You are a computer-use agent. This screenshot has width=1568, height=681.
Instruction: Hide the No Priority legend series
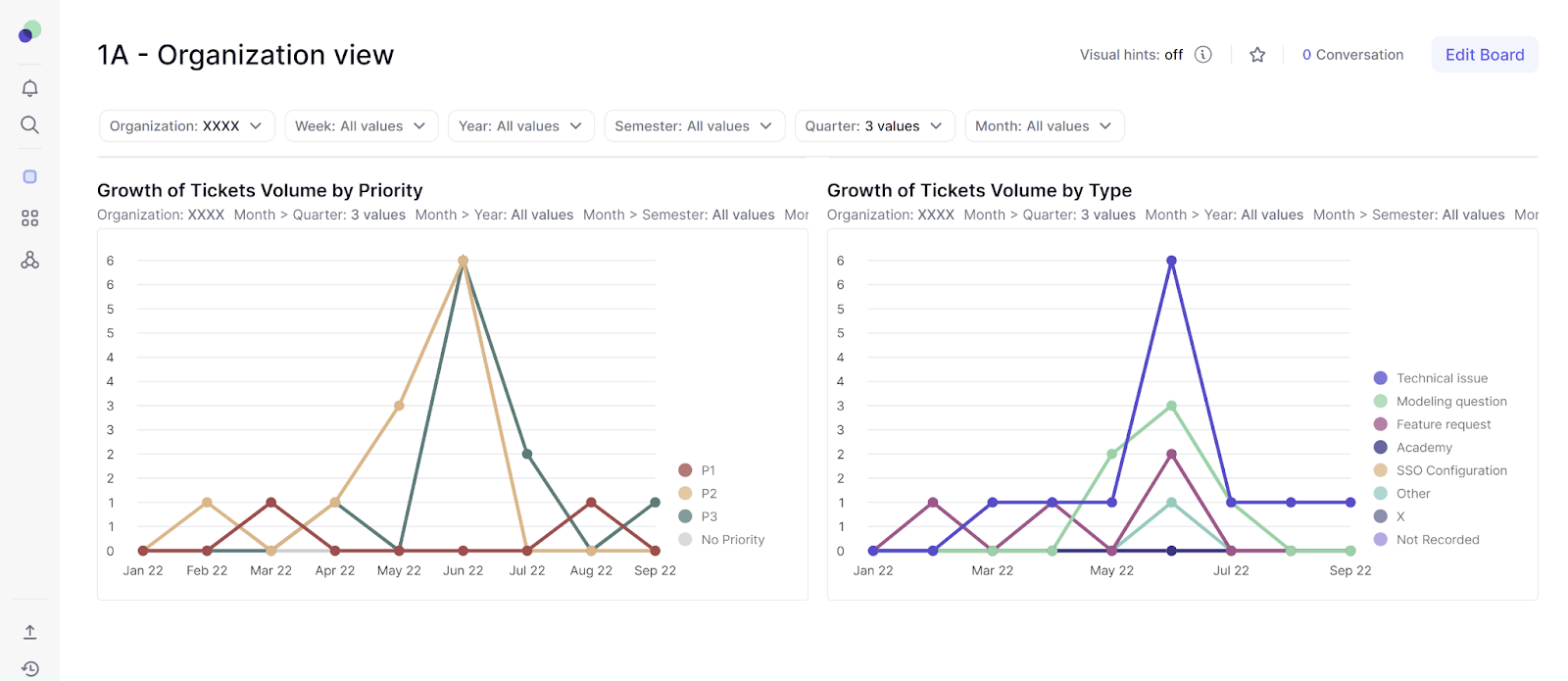click(732, 540)
